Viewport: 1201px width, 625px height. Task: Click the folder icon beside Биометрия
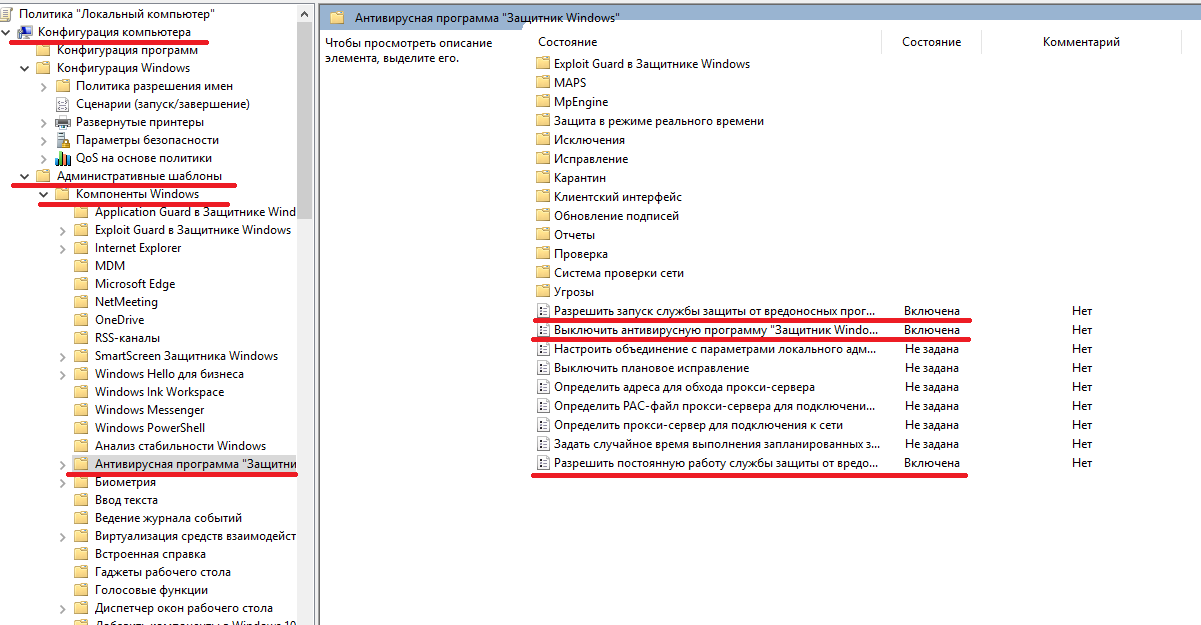click(x=82, y=482)
